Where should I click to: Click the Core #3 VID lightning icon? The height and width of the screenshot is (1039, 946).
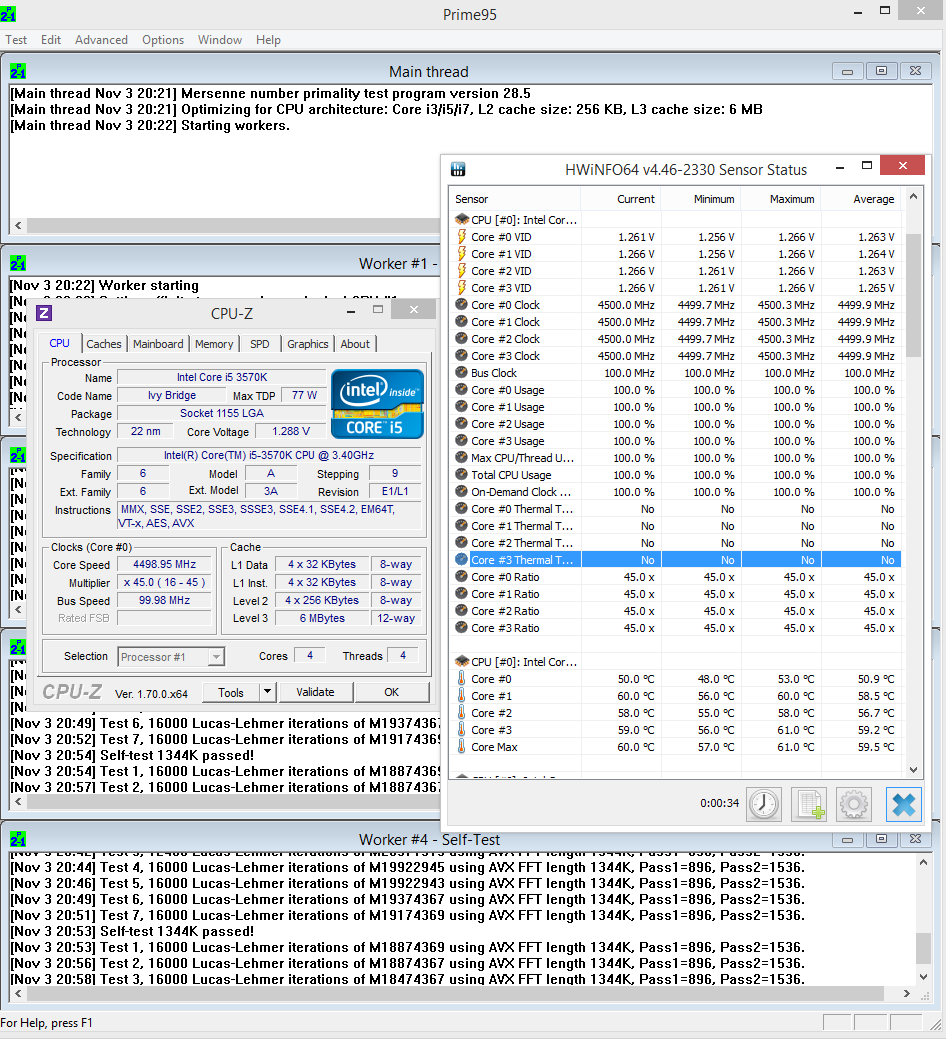pyautogui.click(x=462, y=288)
